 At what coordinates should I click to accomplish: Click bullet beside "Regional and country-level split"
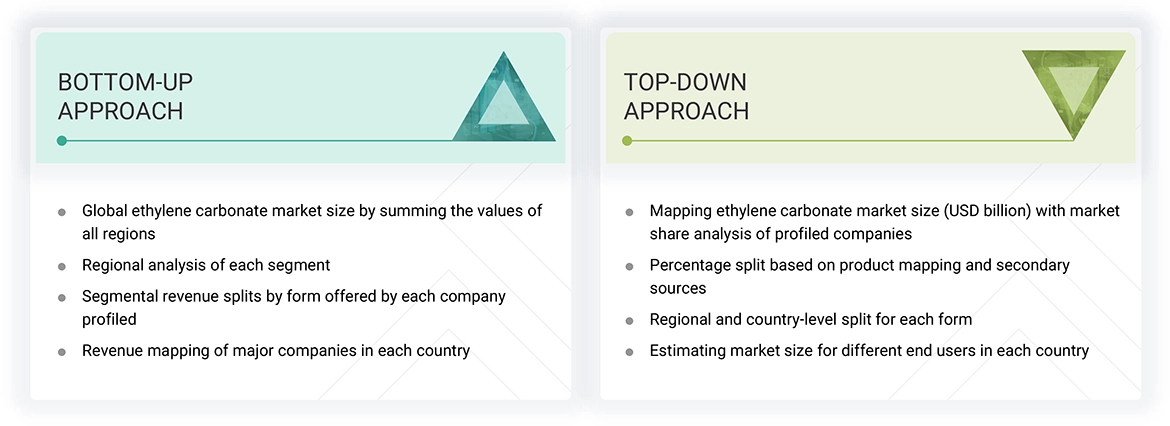tap(629, 320)
